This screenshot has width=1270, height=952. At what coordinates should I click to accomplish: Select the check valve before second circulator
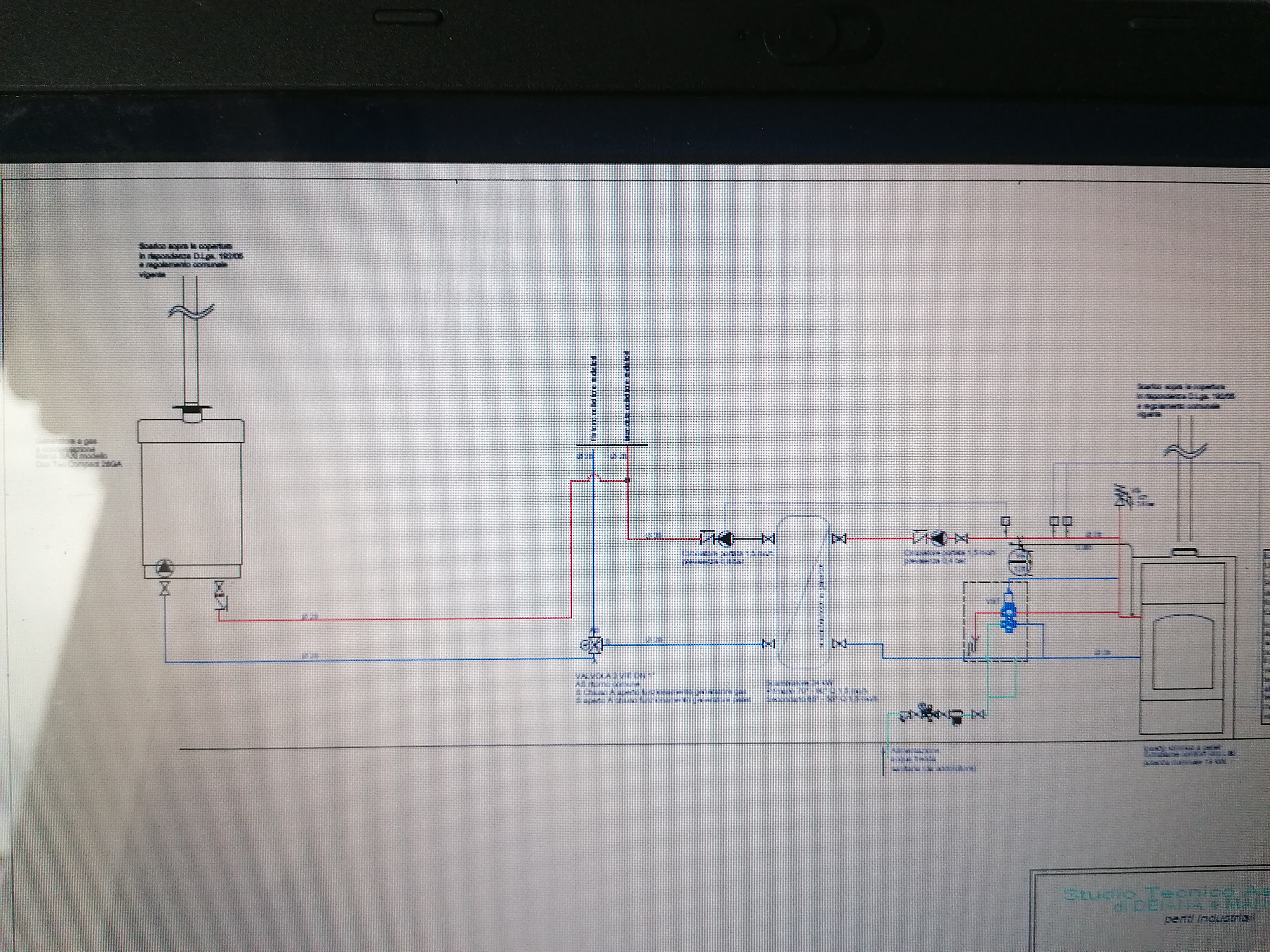click(920, 538)
